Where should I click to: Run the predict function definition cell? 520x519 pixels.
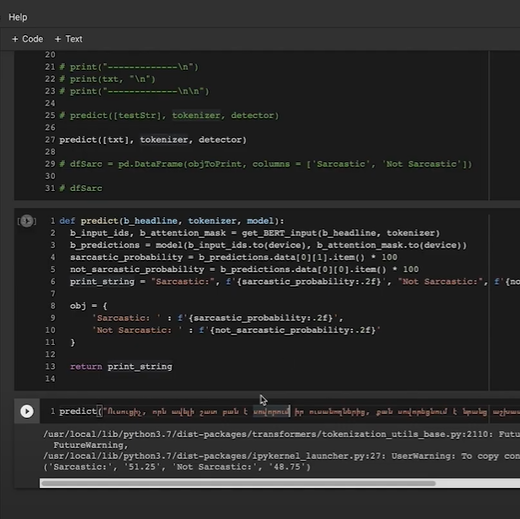click(x=27, y=221)
